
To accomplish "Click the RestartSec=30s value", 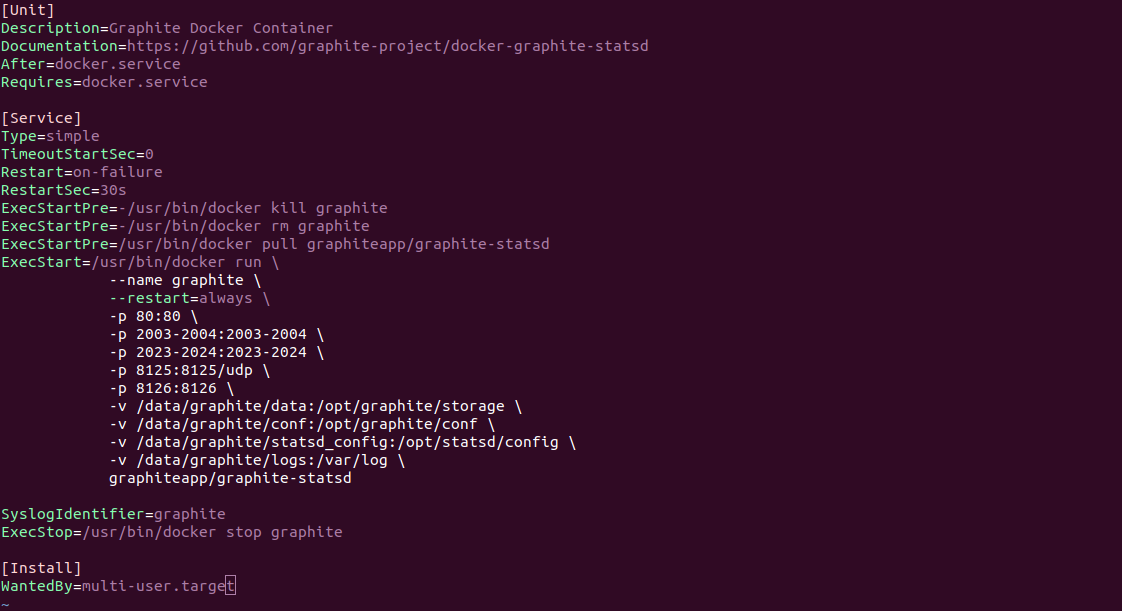I will [x=113, y=190].
